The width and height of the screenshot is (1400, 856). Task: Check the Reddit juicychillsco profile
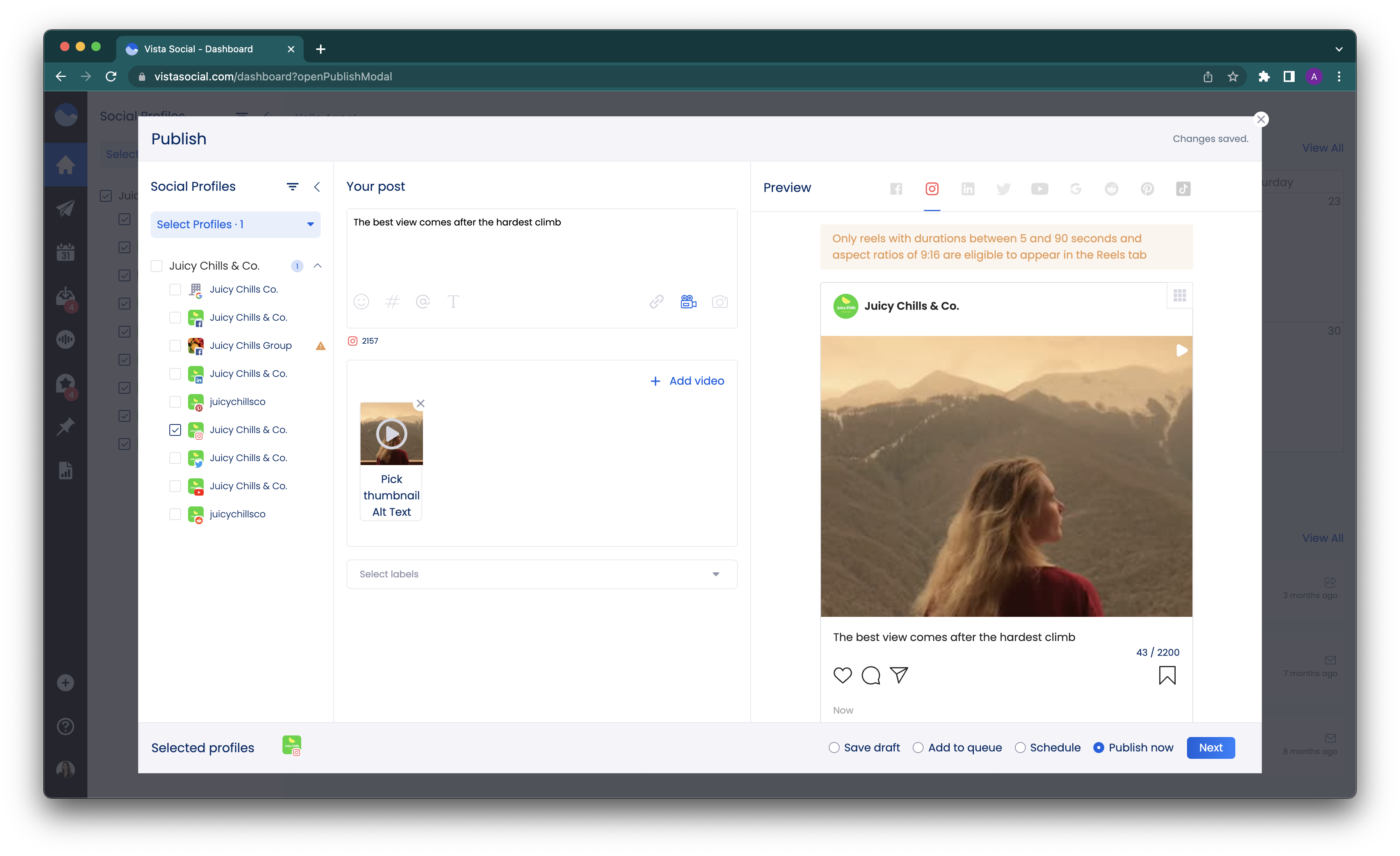[x=175, y=514]
